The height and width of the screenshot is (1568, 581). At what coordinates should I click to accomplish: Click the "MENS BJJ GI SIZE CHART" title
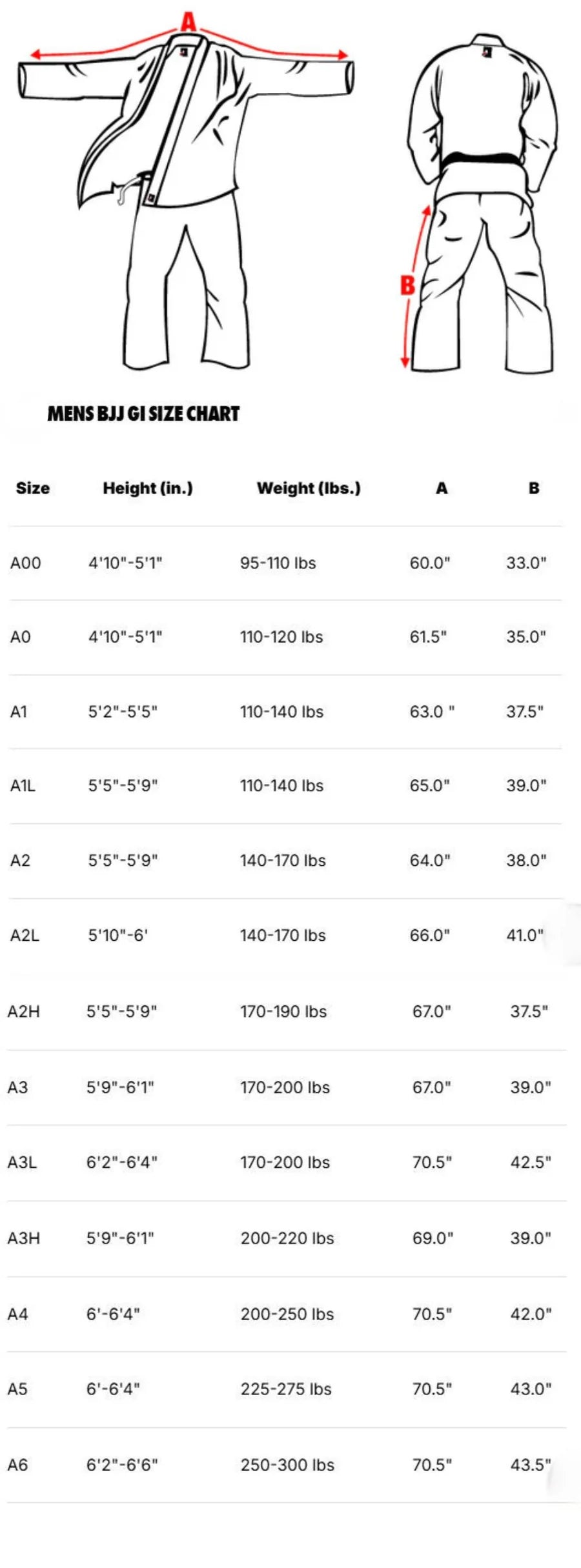click(x=143, y=414)
